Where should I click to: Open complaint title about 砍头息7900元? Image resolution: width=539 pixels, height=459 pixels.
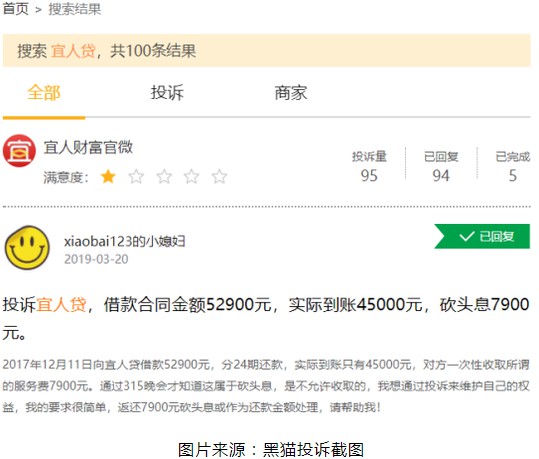(x=265, y=319)
